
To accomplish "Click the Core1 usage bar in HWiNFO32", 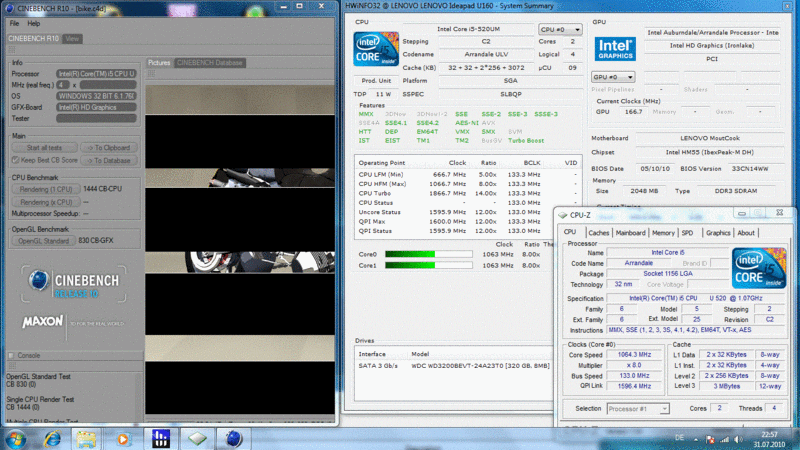I will coord(429,265).
